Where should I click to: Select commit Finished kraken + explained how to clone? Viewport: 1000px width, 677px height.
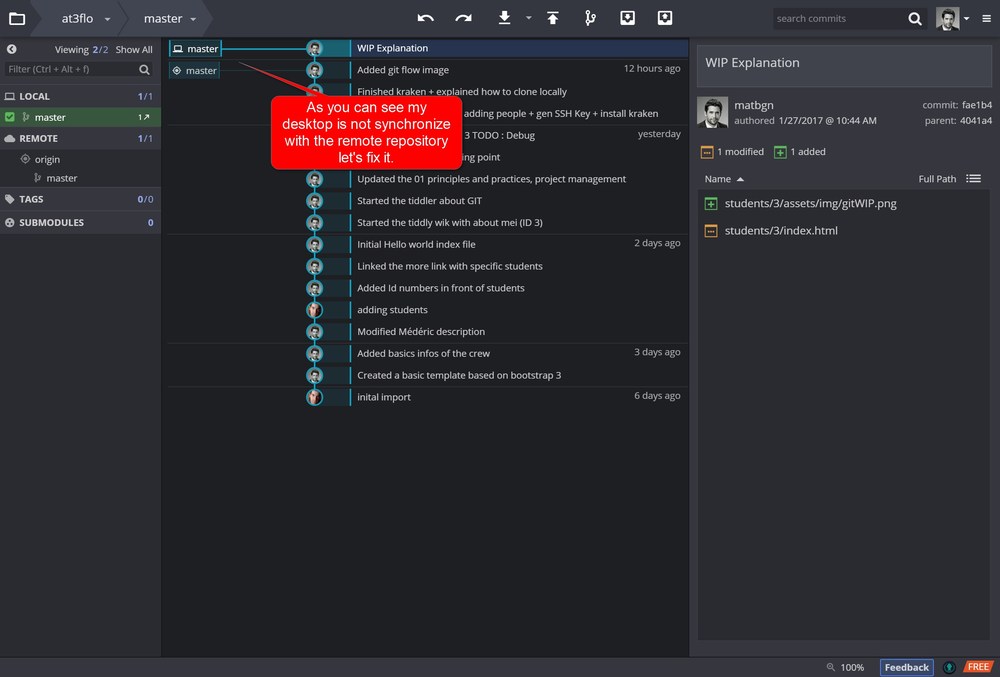(x=462, y=91)
